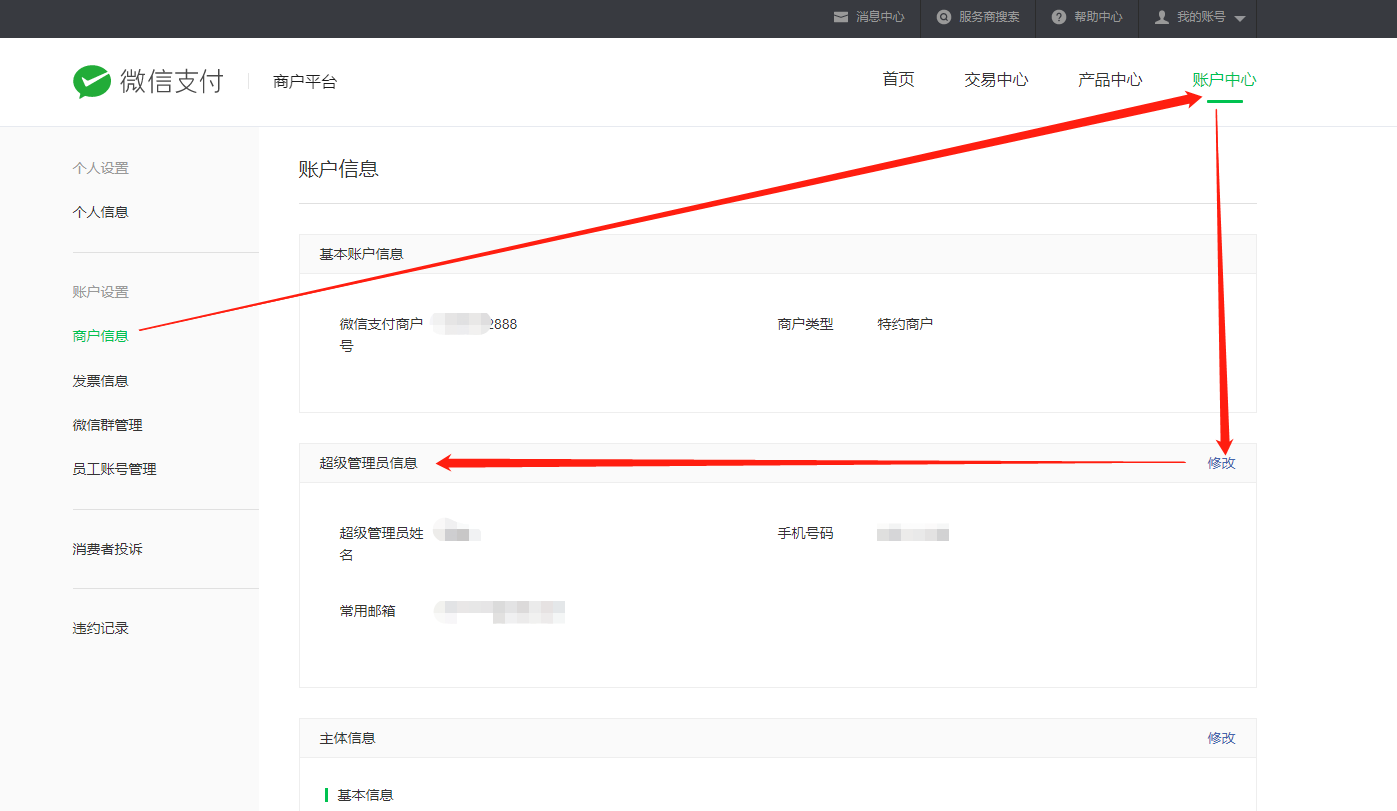Open 员工账号管理 in the sidebar
1397x811 pixels.
[115, 469]
